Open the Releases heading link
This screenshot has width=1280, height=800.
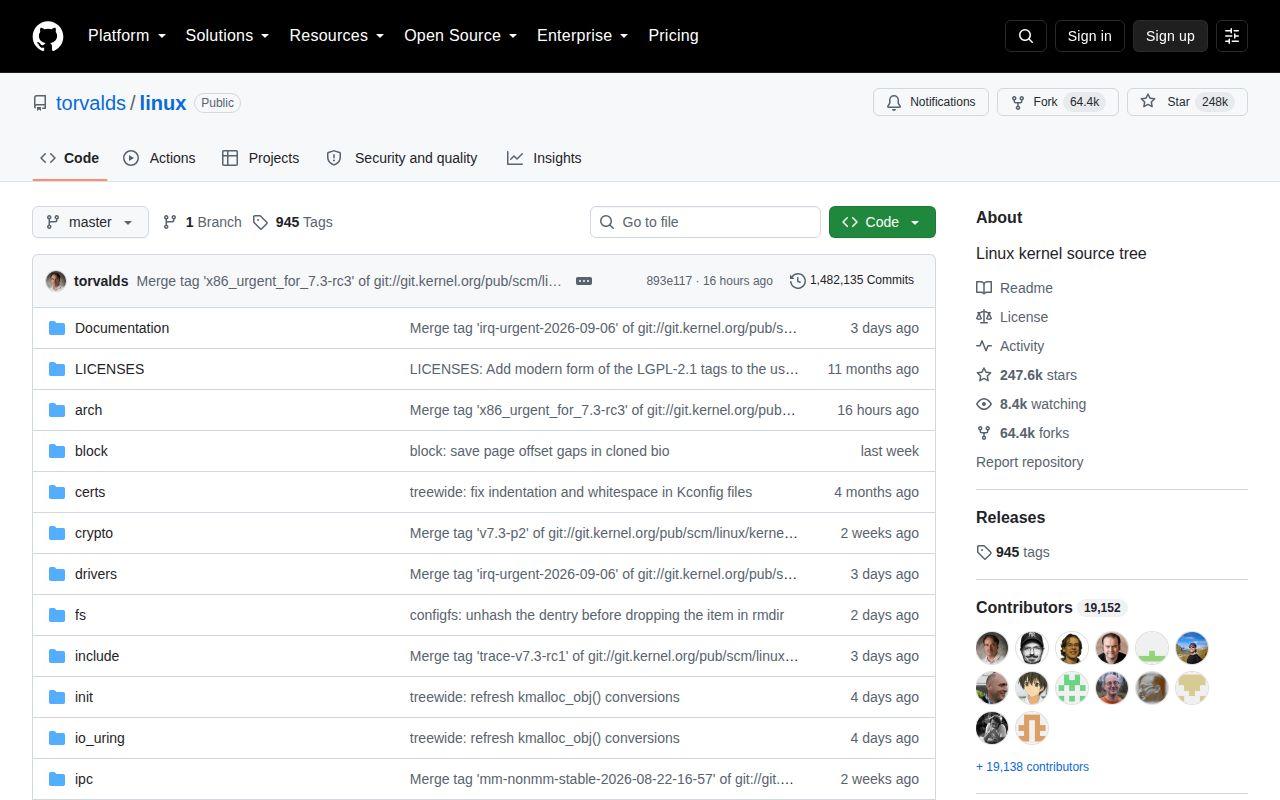tap(1010, 517)
